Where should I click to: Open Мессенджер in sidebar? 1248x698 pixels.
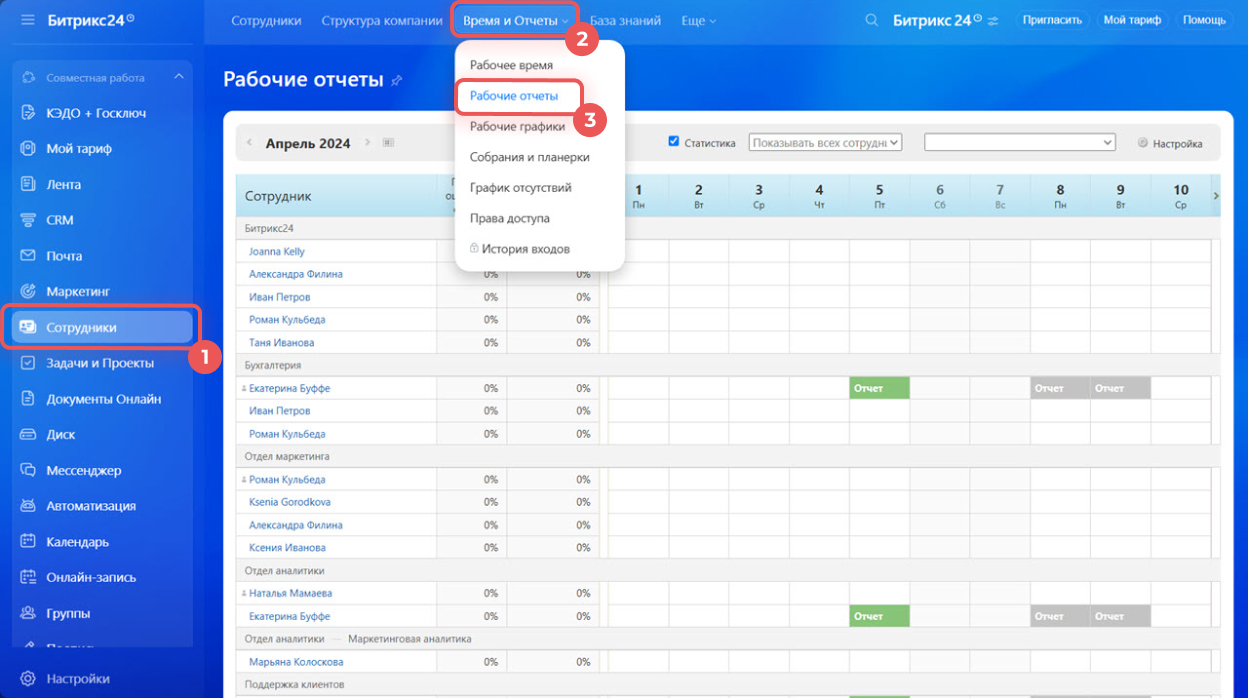coord(84,470)
